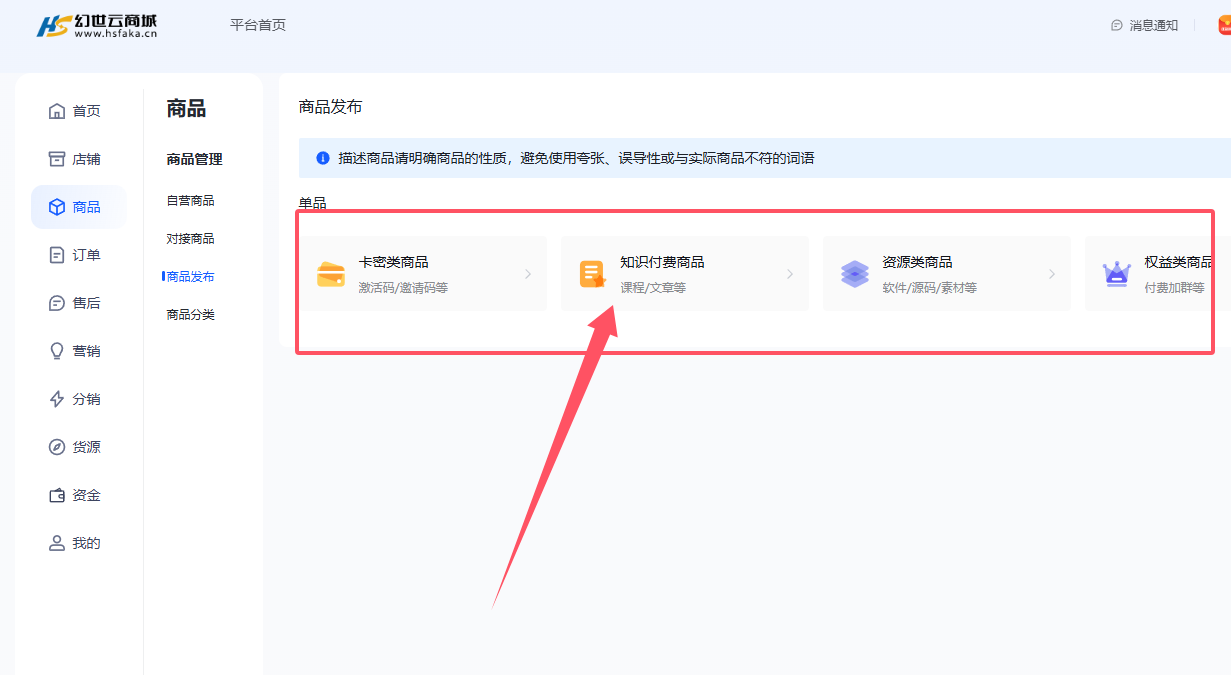1231x675 pixels.
Task: Click the 付费加群等 description text
Action: [1174, 288]
